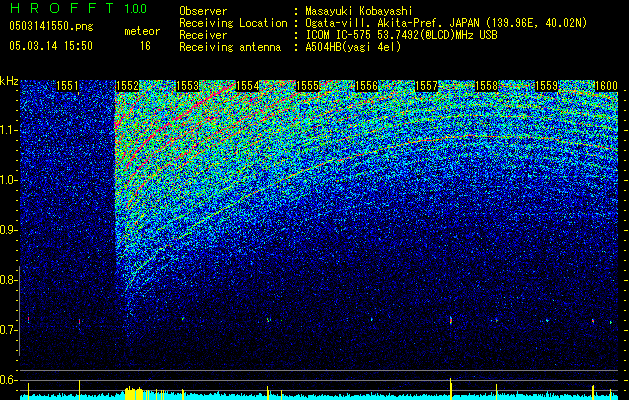The image size is (629, 400).
Task: Click the 1557 time marker
Action: coord(426,86)
